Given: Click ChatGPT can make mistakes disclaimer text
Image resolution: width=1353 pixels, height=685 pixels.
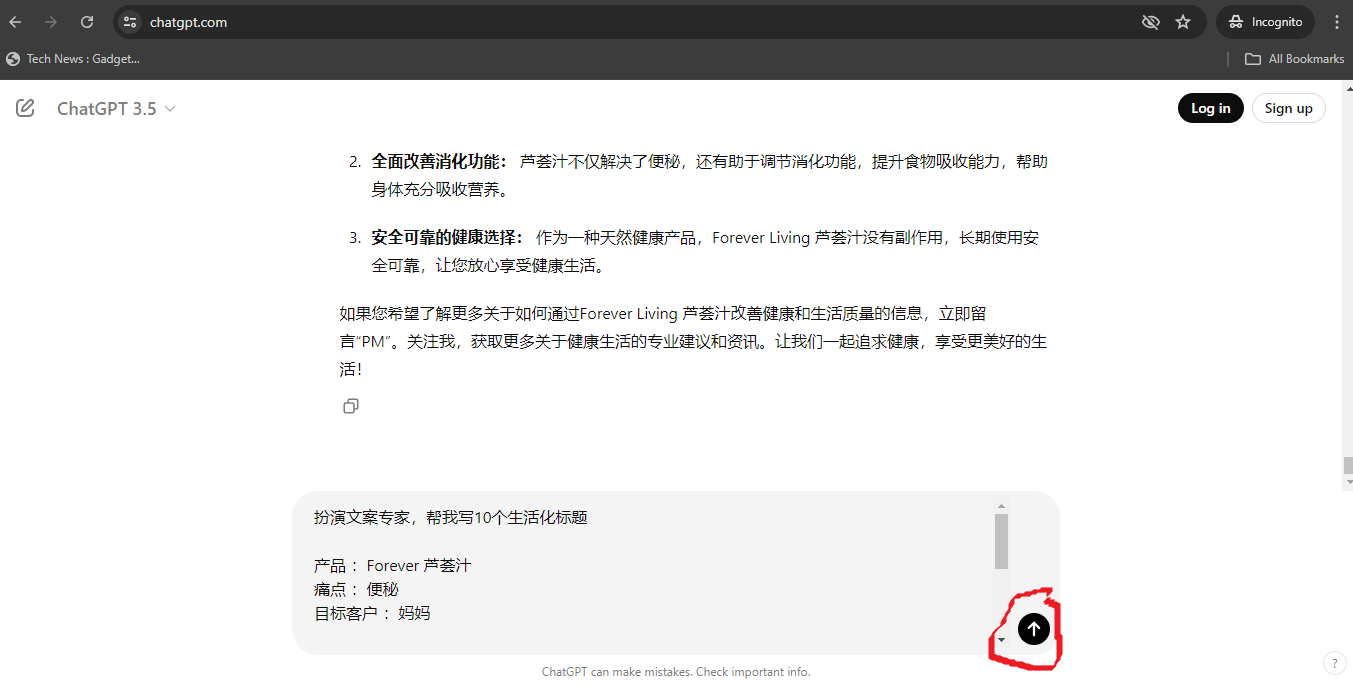Looking at the screenshot, I should [676, 672].
